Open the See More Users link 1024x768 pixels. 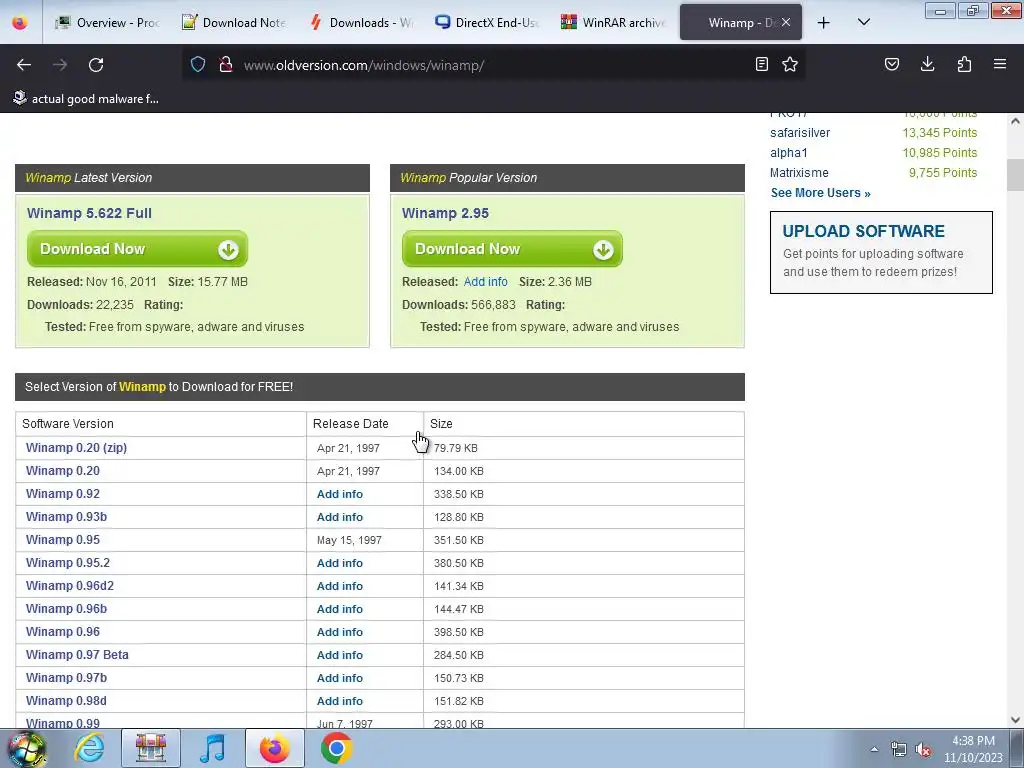(x=820, y=193)
